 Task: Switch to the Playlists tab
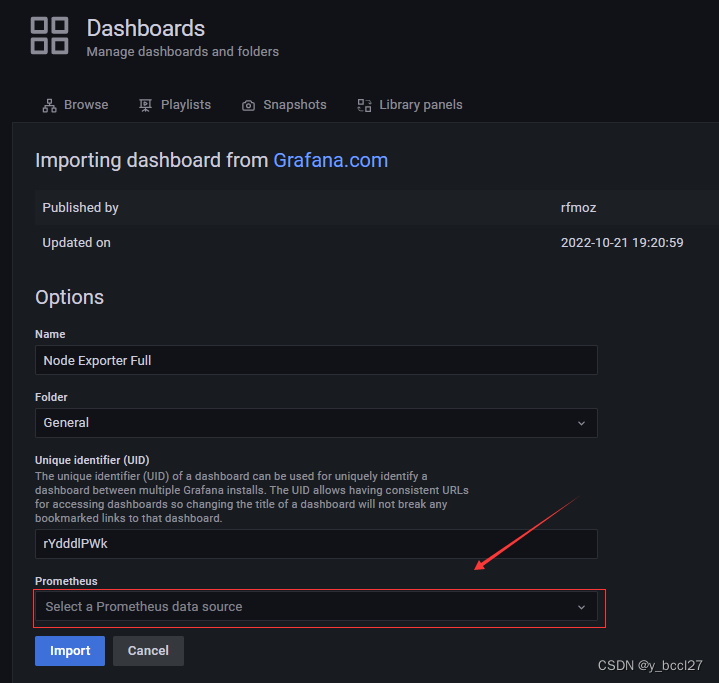tap(175, 105)
